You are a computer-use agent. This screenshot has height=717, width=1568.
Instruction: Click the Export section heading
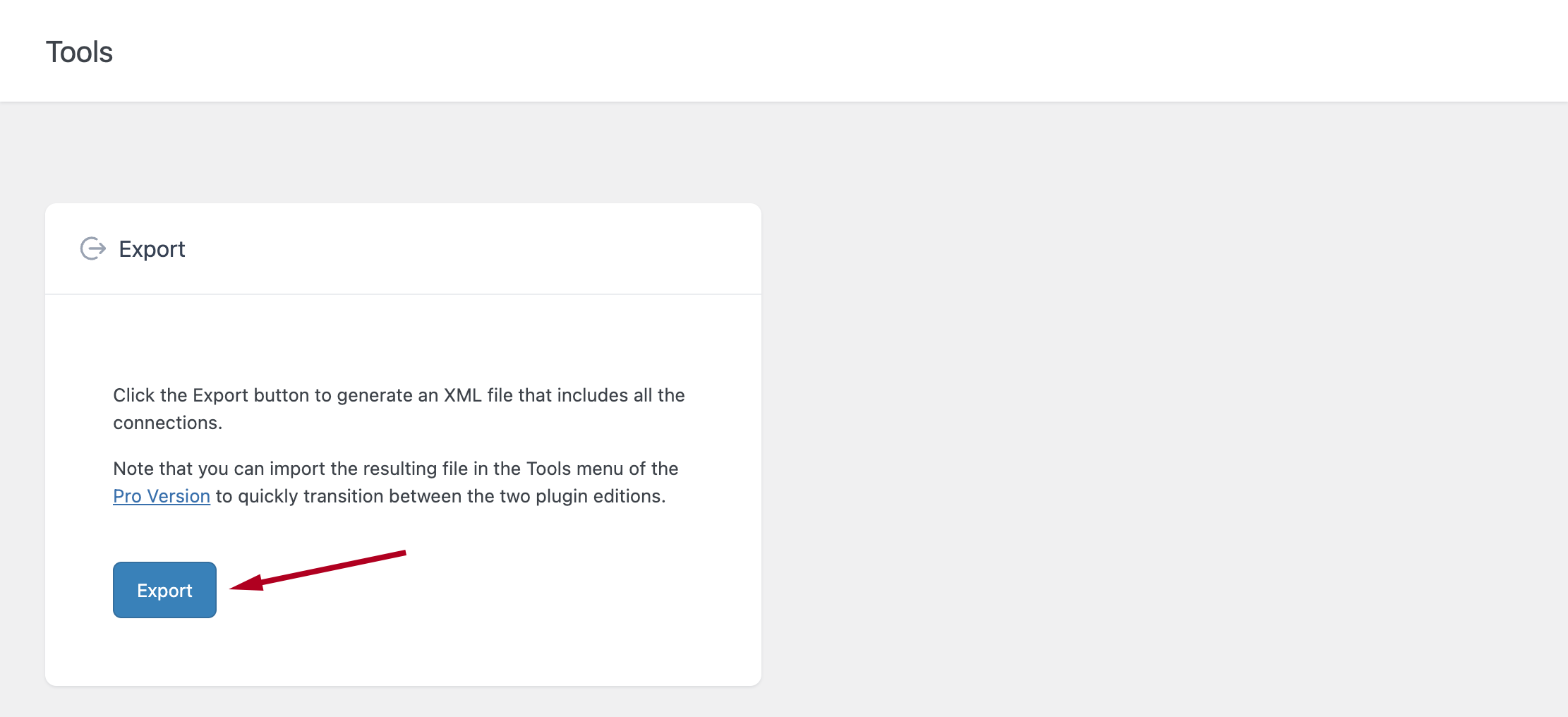[x=152, y=248]
